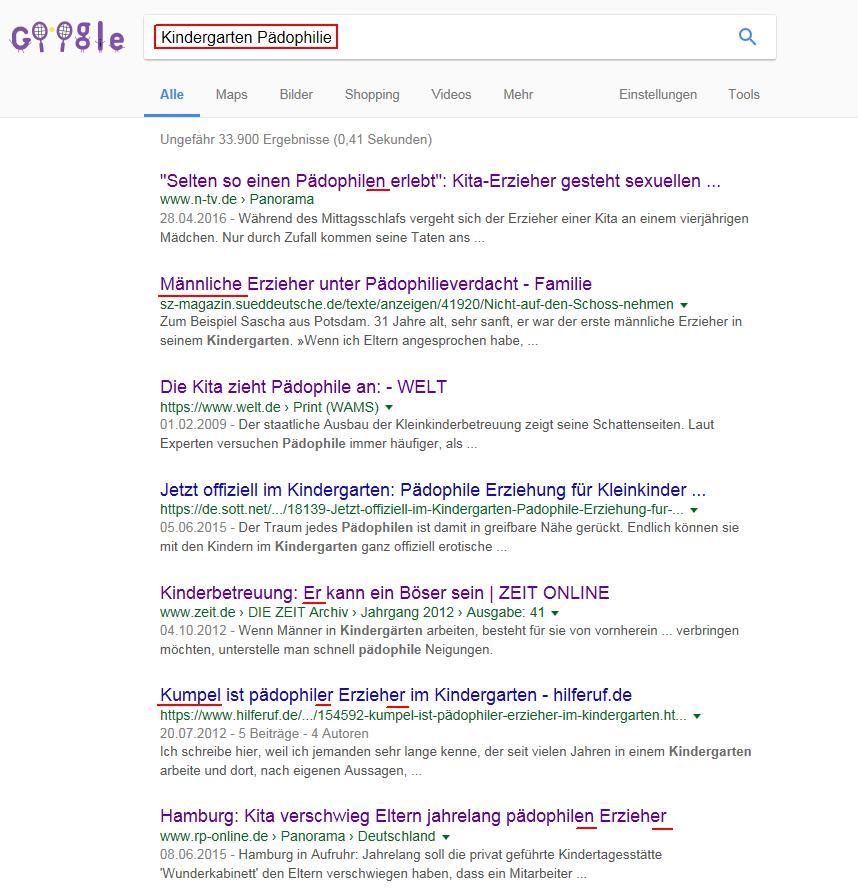Open the 'Jetzt offiziell im Kindergarten' result
This screenshot has width=858, height=894.
433,490
